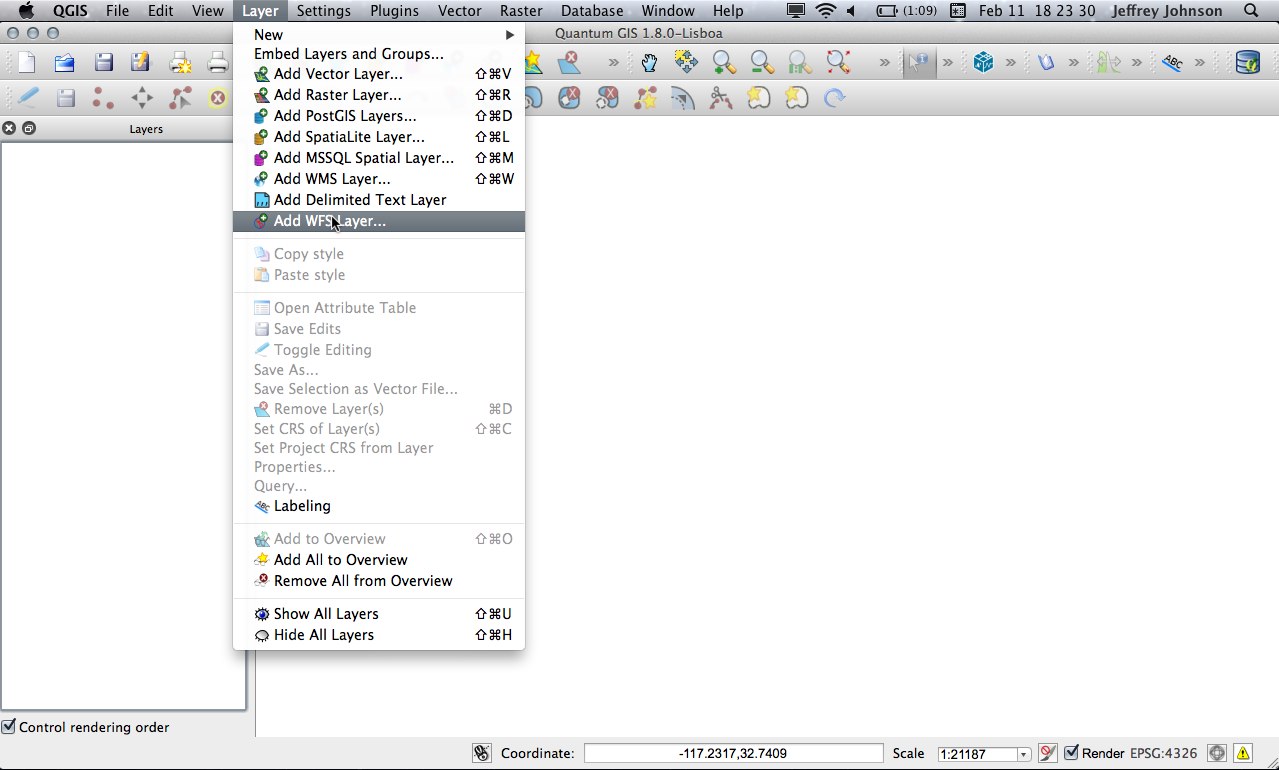Expand hidden file toolbar items chevron

(x=613, y=63)
